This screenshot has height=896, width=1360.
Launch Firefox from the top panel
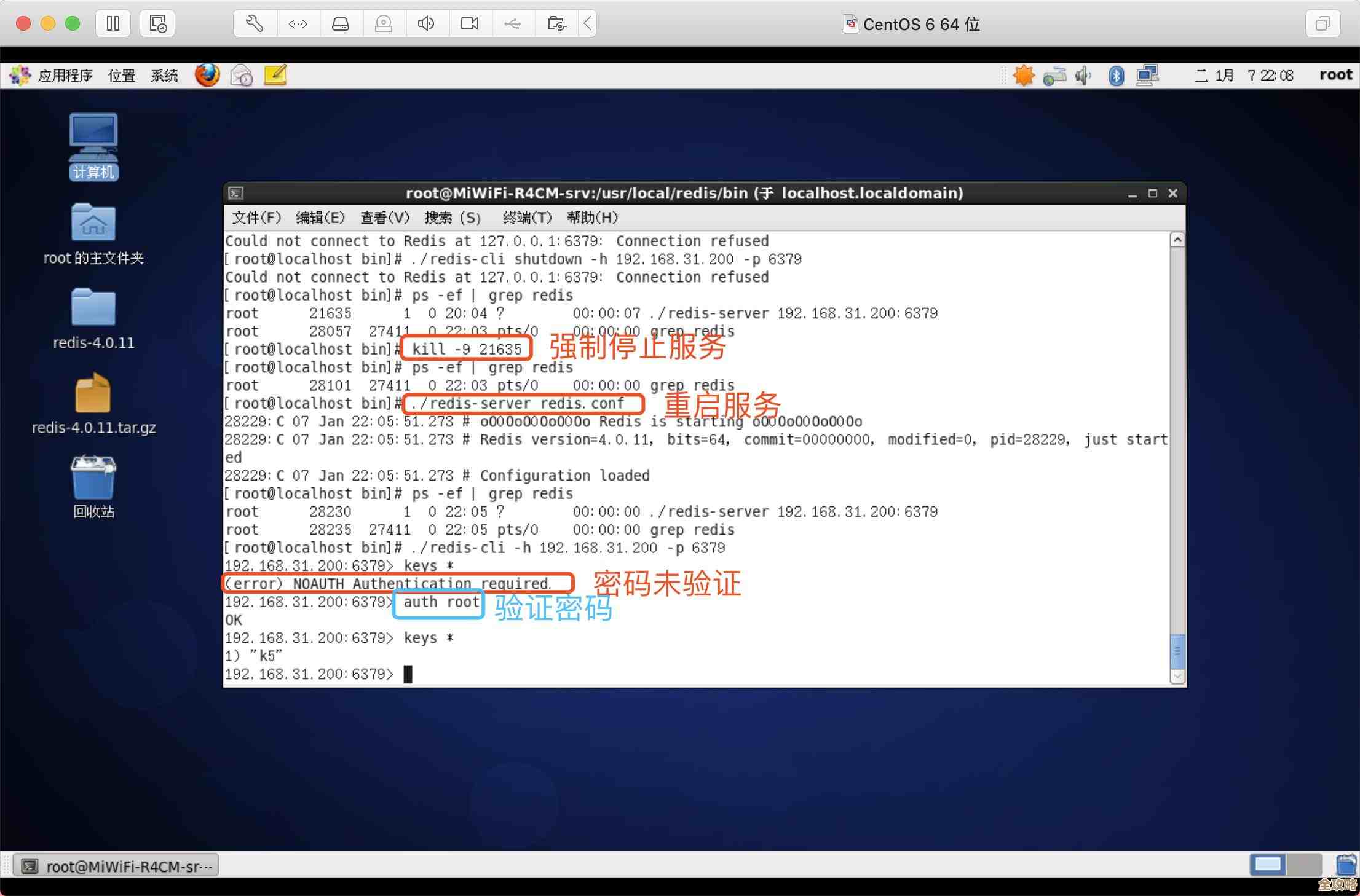point(207,75)
